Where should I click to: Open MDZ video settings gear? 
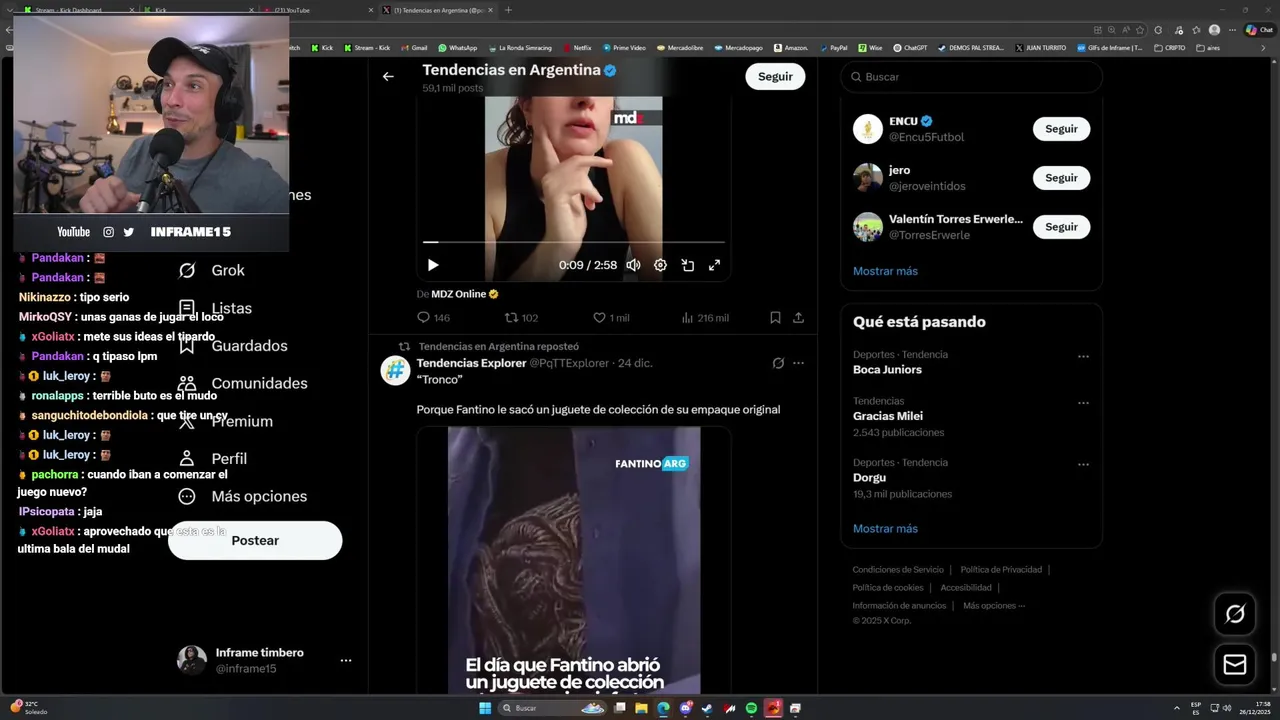[660, 265]
